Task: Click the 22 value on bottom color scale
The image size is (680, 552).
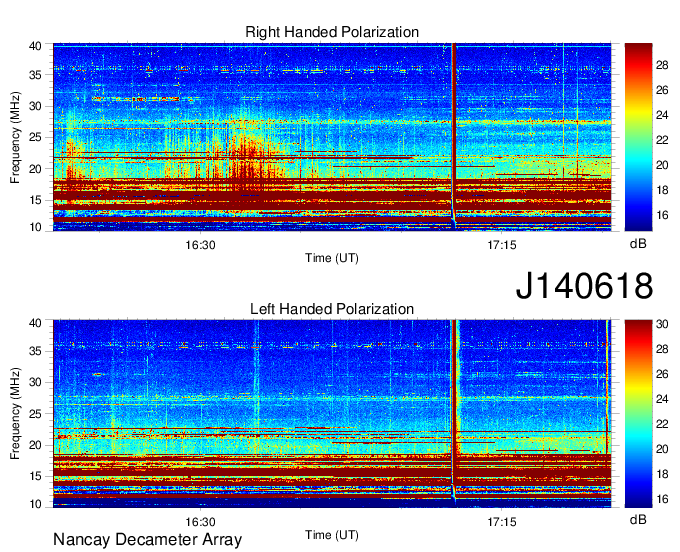Action: point(662,424)
